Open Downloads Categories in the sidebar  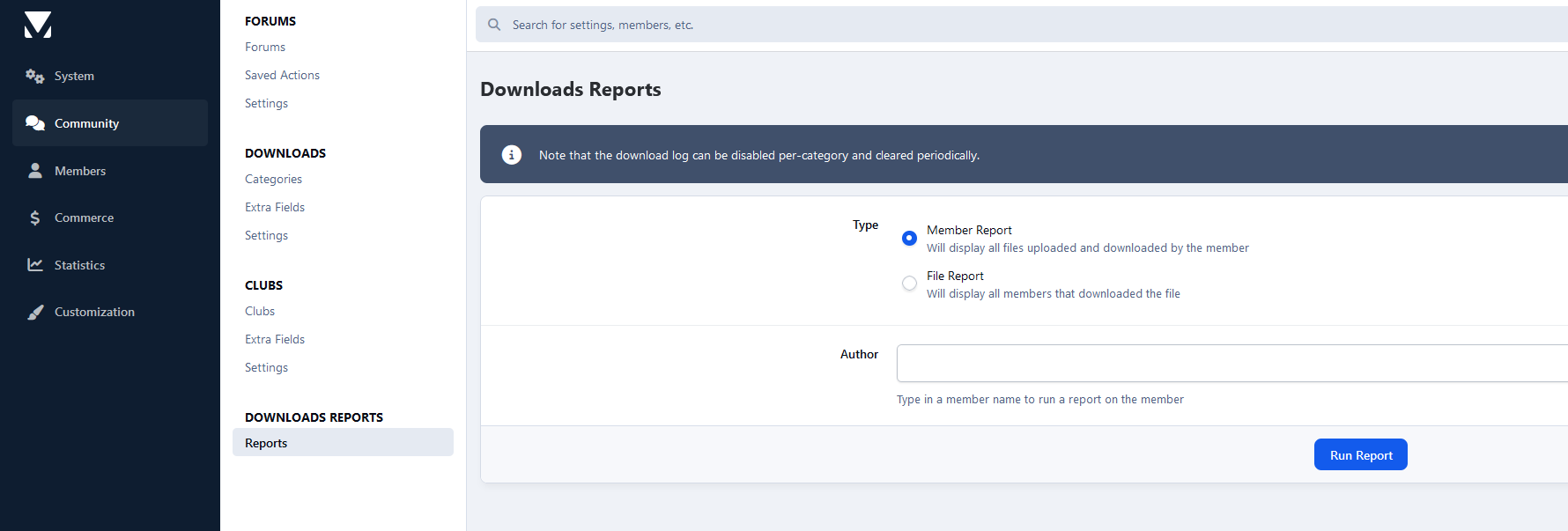click(273, 179)
